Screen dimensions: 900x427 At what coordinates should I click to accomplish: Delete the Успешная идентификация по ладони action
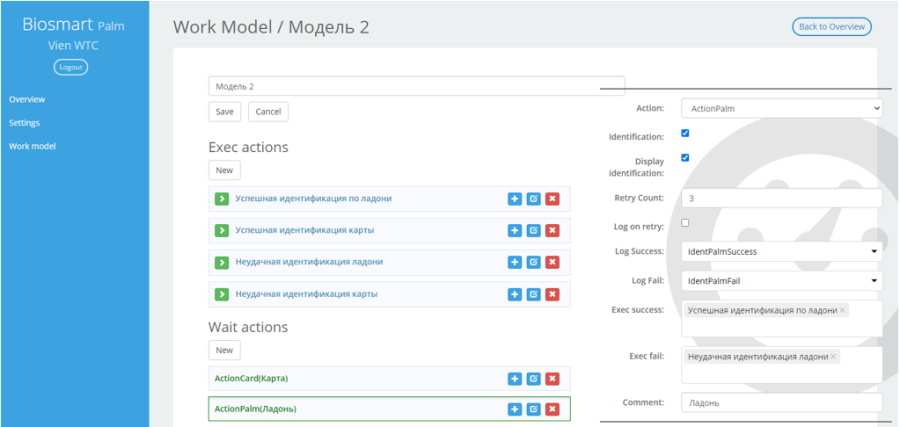pos(552,199)
